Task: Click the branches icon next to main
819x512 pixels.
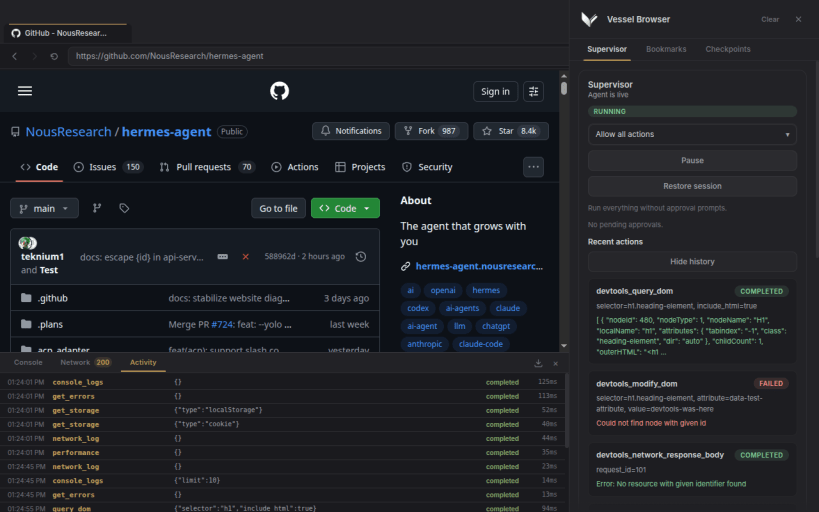Action: [97, 208]
